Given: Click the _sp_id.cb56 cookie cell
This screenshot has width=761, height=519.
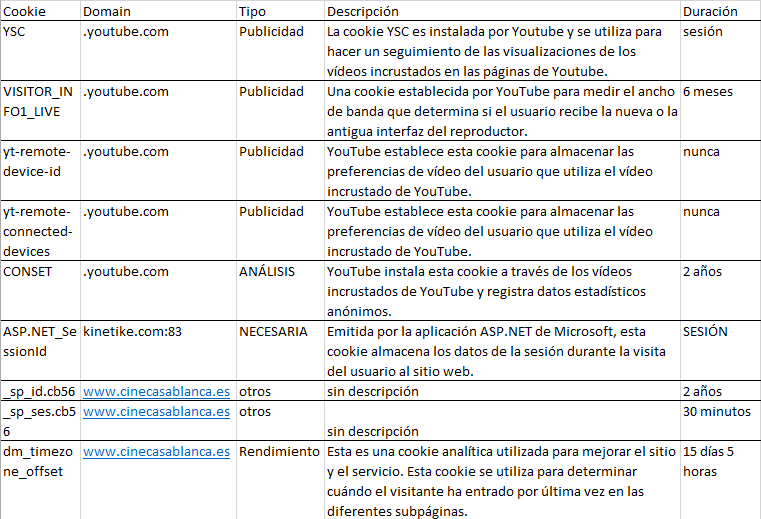Looking at the screenshot, I should click(x=39, y=391).
